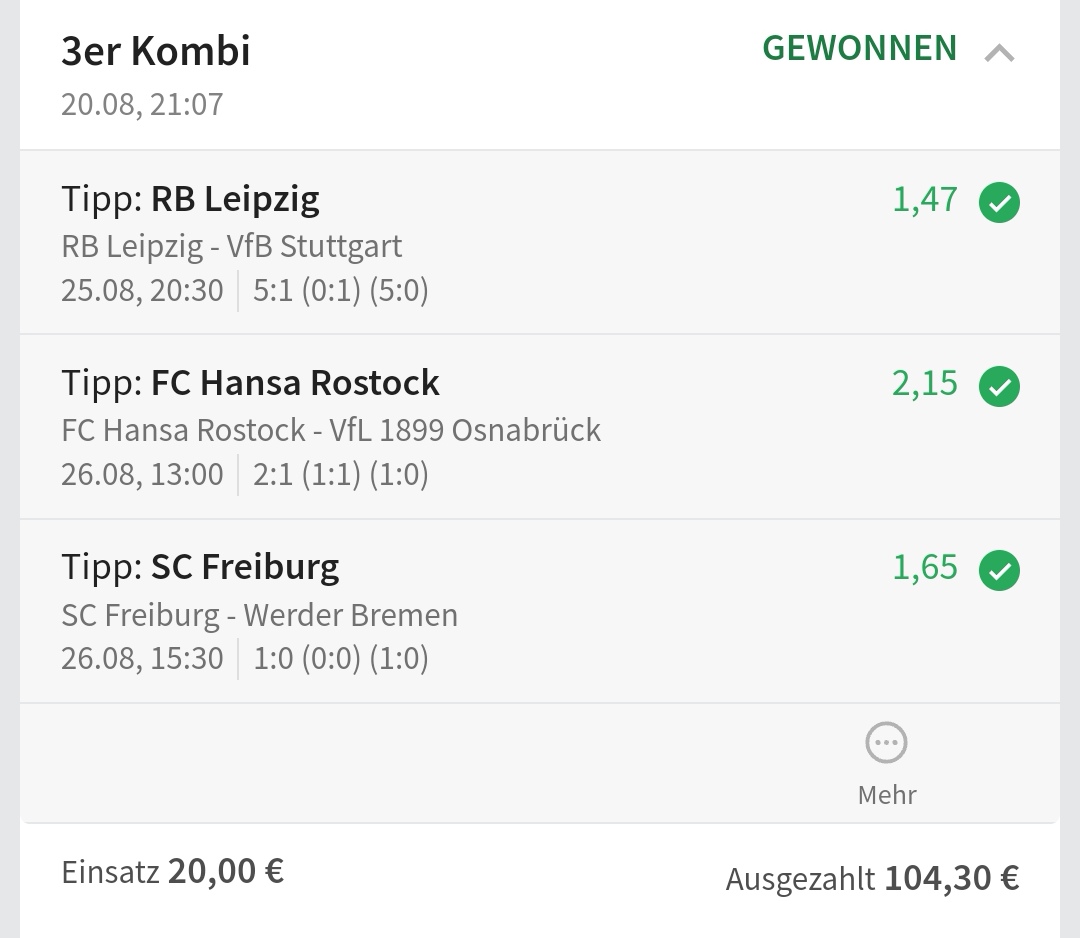
Task: Open the RB Leipzig - VfB Stuttgart match
Action: pyautogui.click(x=232, y=246)
